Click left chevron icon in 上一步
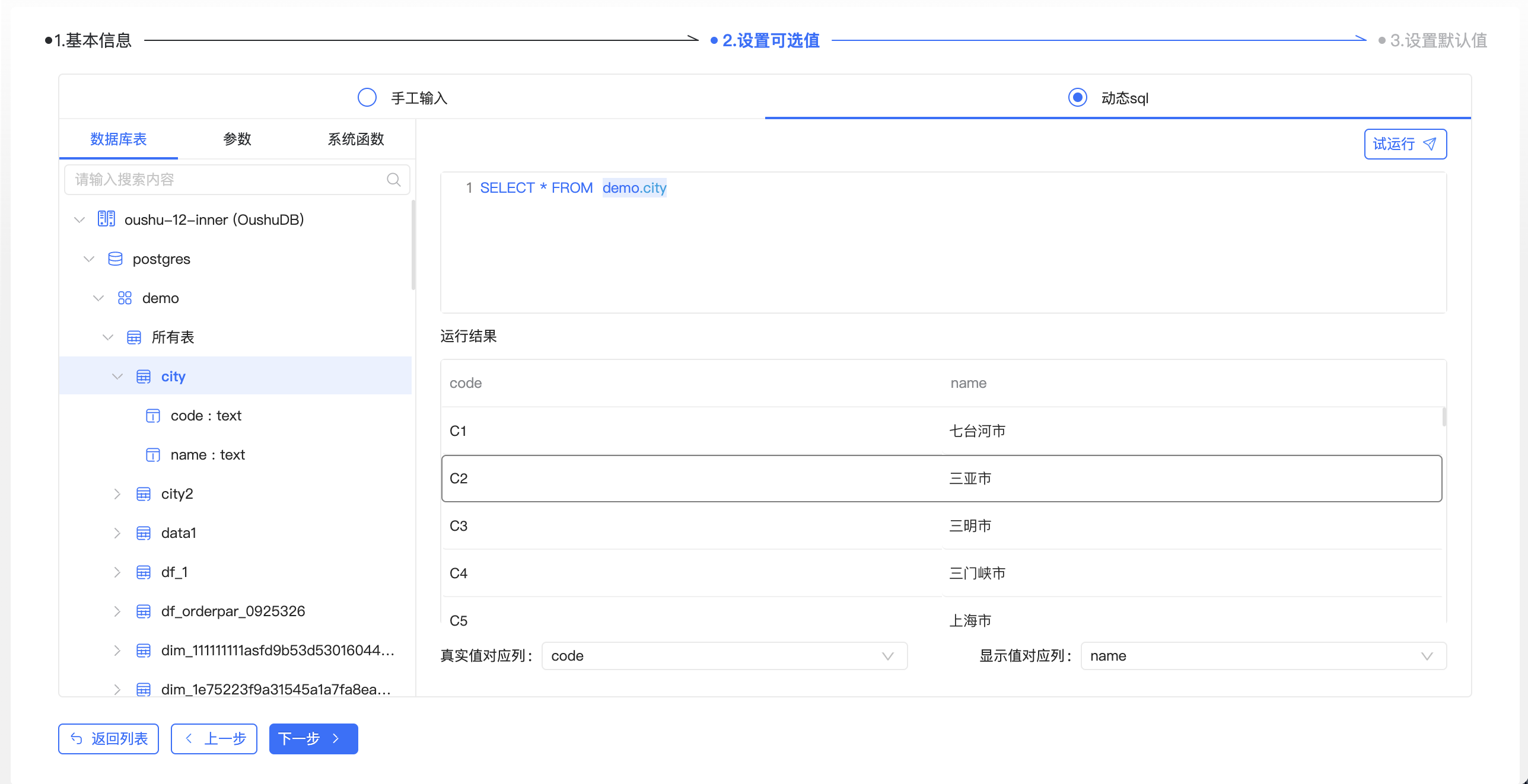This screenshot has width=1528, height=784. (189, 738)
